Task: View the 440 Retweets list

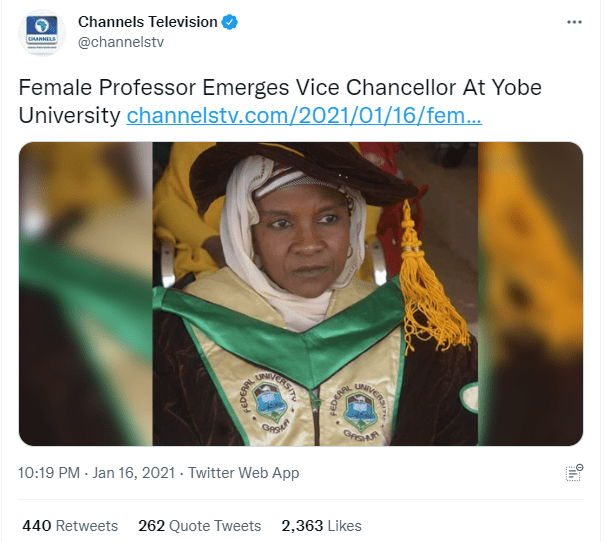Action: [x=70, y=526]
